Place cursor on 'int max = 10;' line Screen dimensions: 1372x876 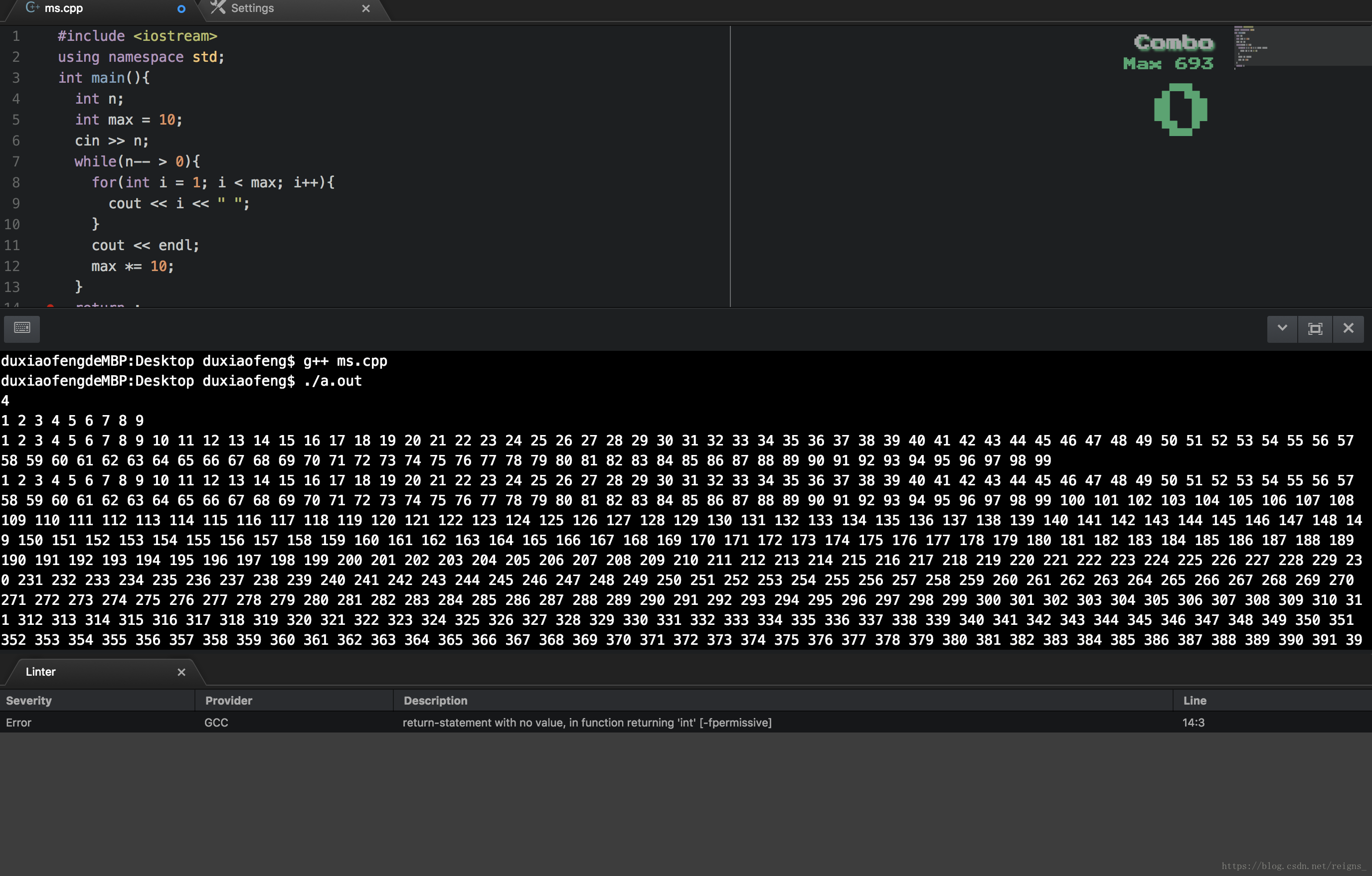(129, 120)
